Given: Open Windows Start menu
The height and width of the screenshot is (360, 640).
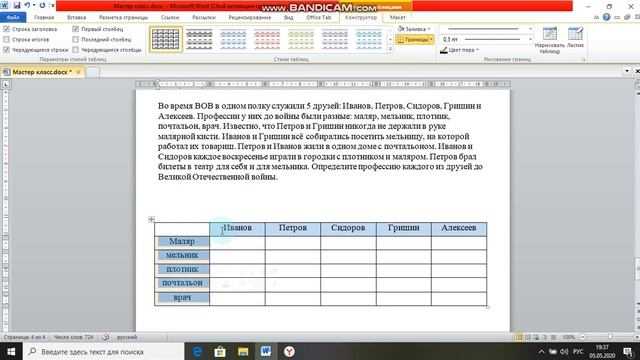Looking at the screenshot, I should pyautogui.click(x=11, y=351).
